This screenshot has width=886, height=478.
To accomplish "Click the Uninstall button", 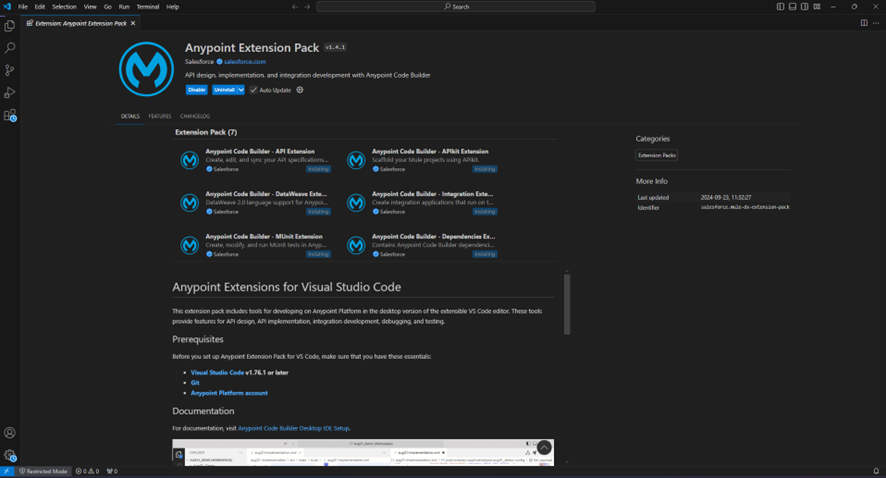I will click(224, 90).
